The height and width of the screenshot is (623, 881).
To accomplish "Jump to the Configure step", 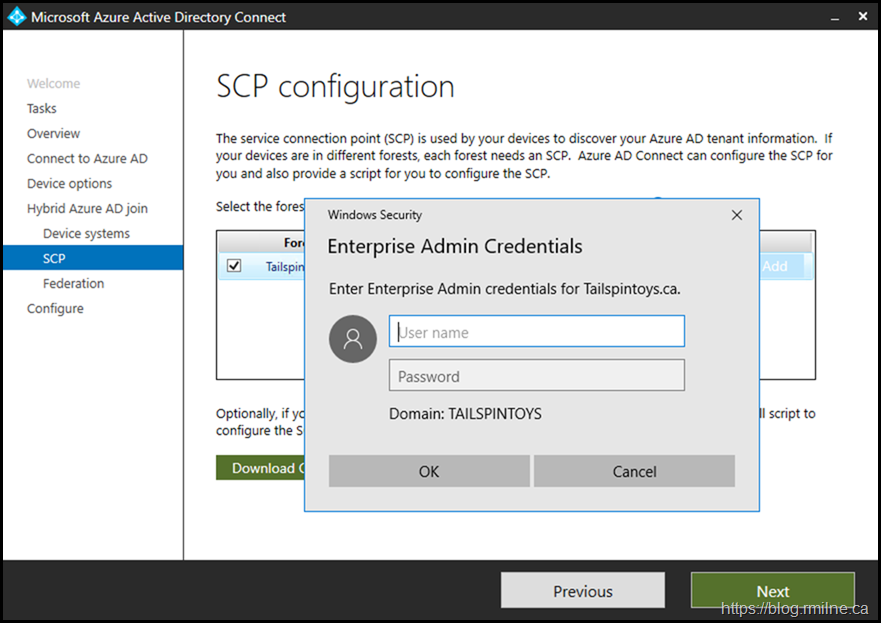I will (55, 308).
